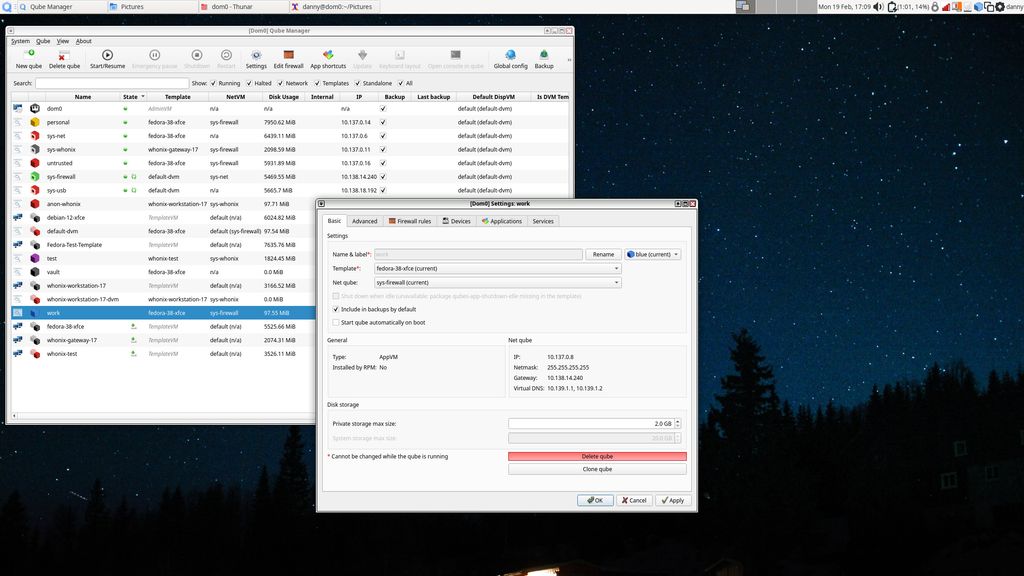Enable the Include in backups by default checkbox
This screenshot has width=1024, height=576.
(337, 308)
